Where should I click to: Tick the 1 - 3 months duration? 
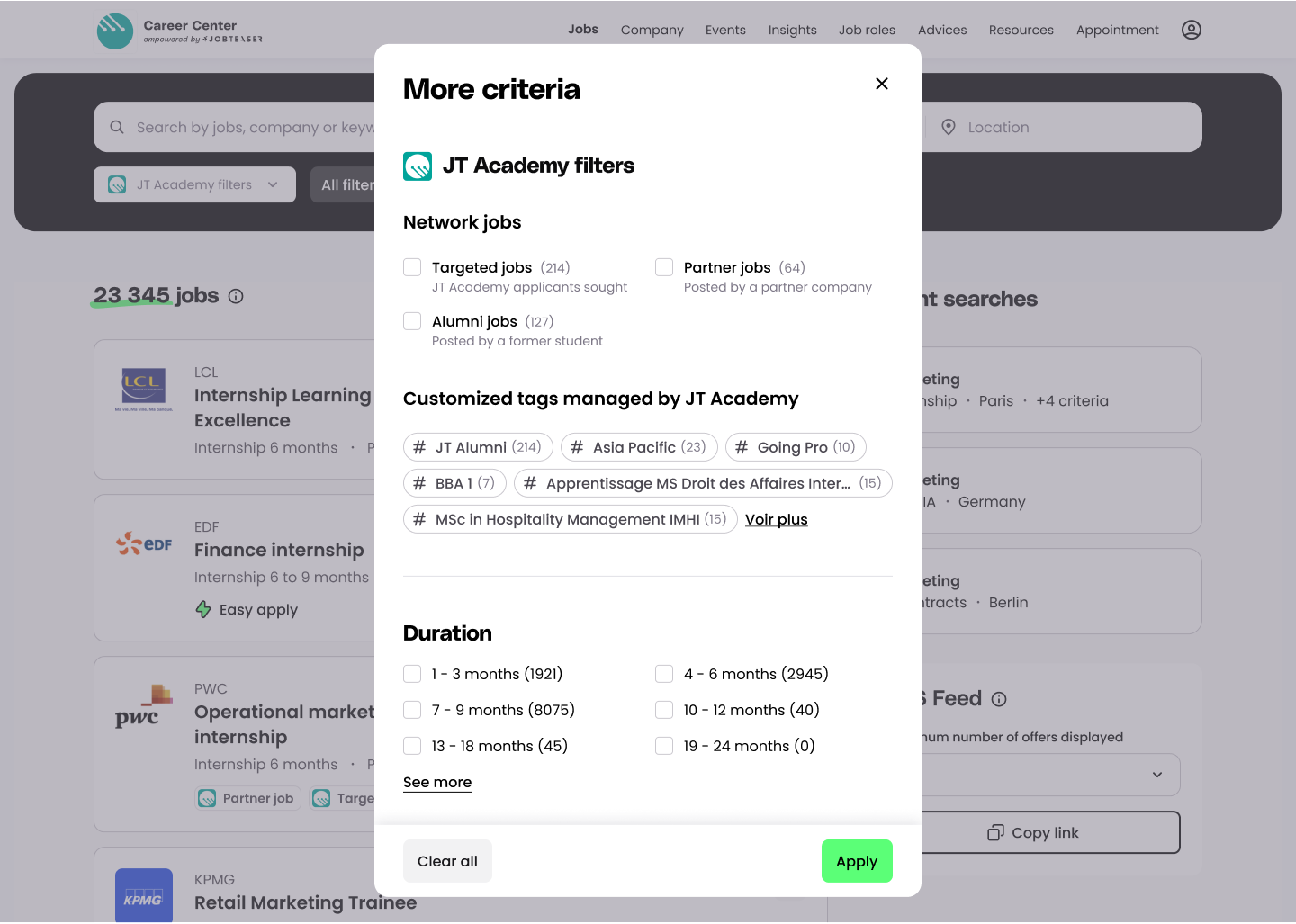click(412, 674)
